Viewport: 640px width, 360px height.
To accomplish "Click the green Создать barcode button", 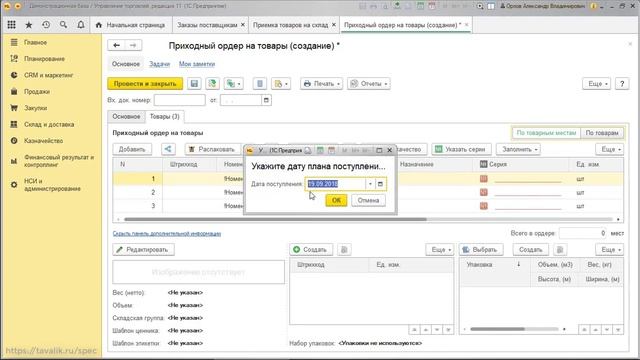I will point(311,250).
